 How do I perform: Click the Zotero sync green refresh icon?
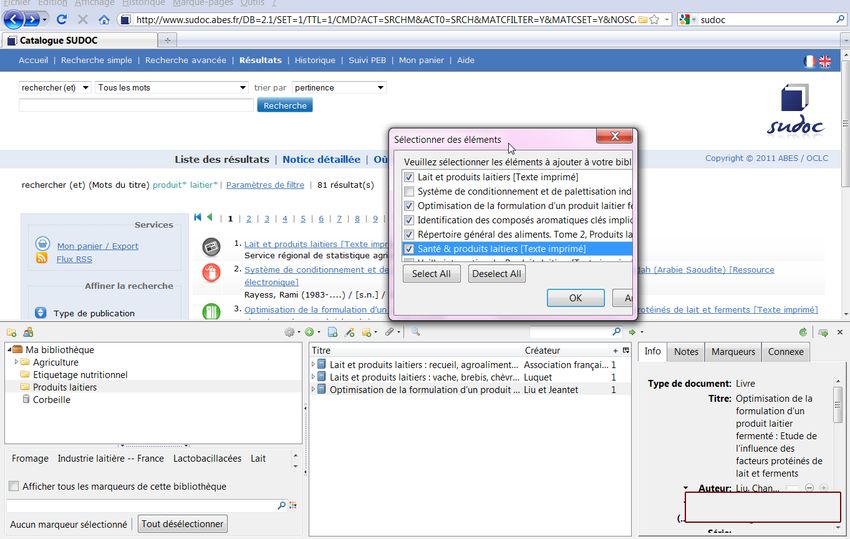coord(803,332)
